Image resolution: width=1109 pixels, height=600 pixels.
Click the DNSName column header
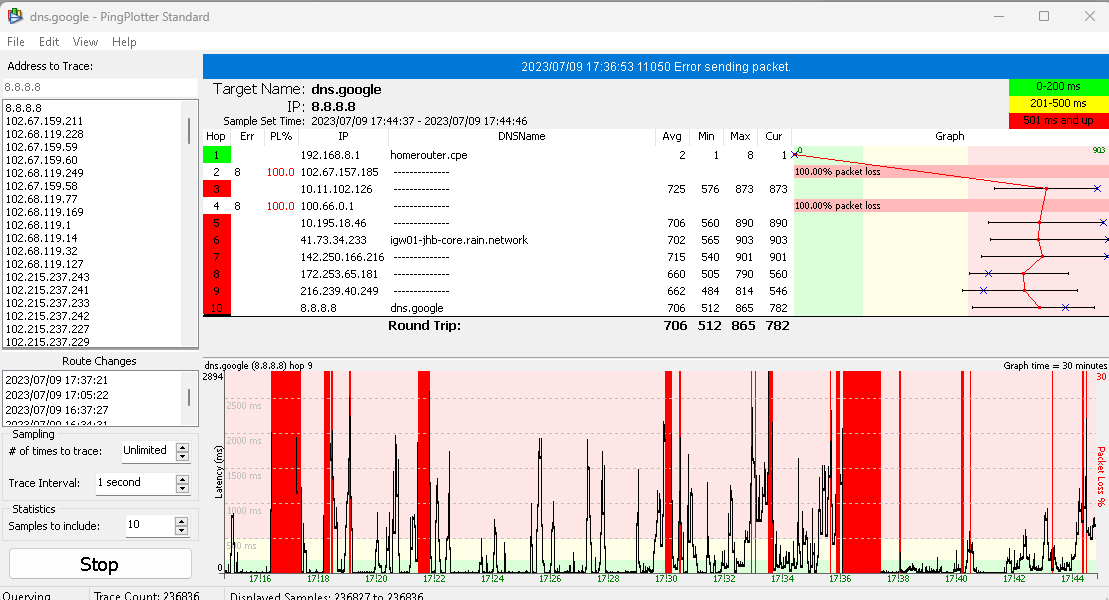tap(521, 137)
